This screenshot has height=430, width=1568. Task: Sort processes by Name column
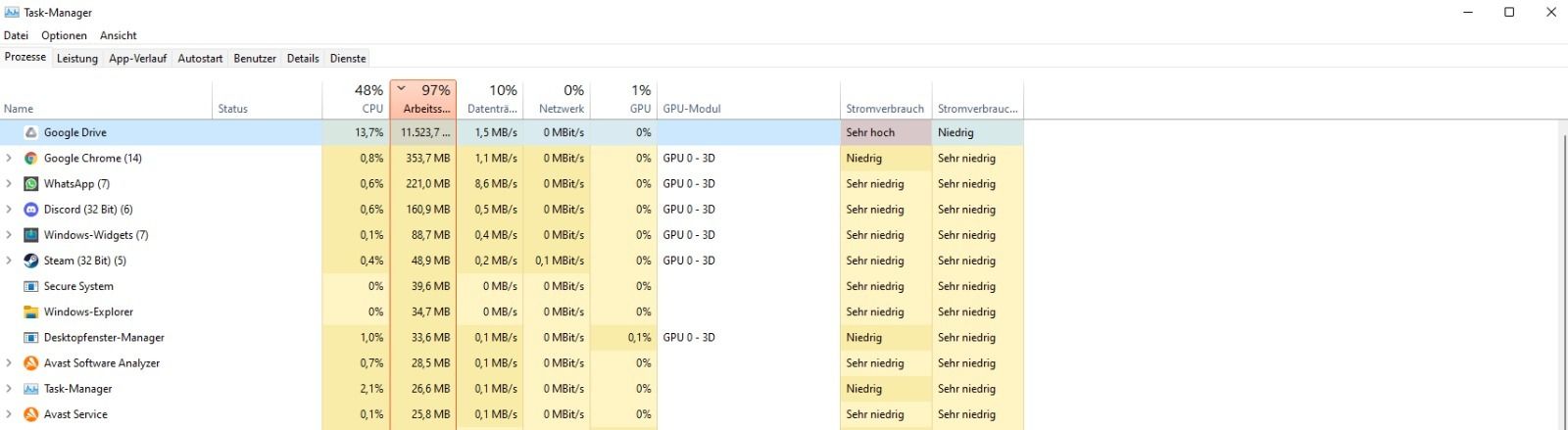click(106, 100)
